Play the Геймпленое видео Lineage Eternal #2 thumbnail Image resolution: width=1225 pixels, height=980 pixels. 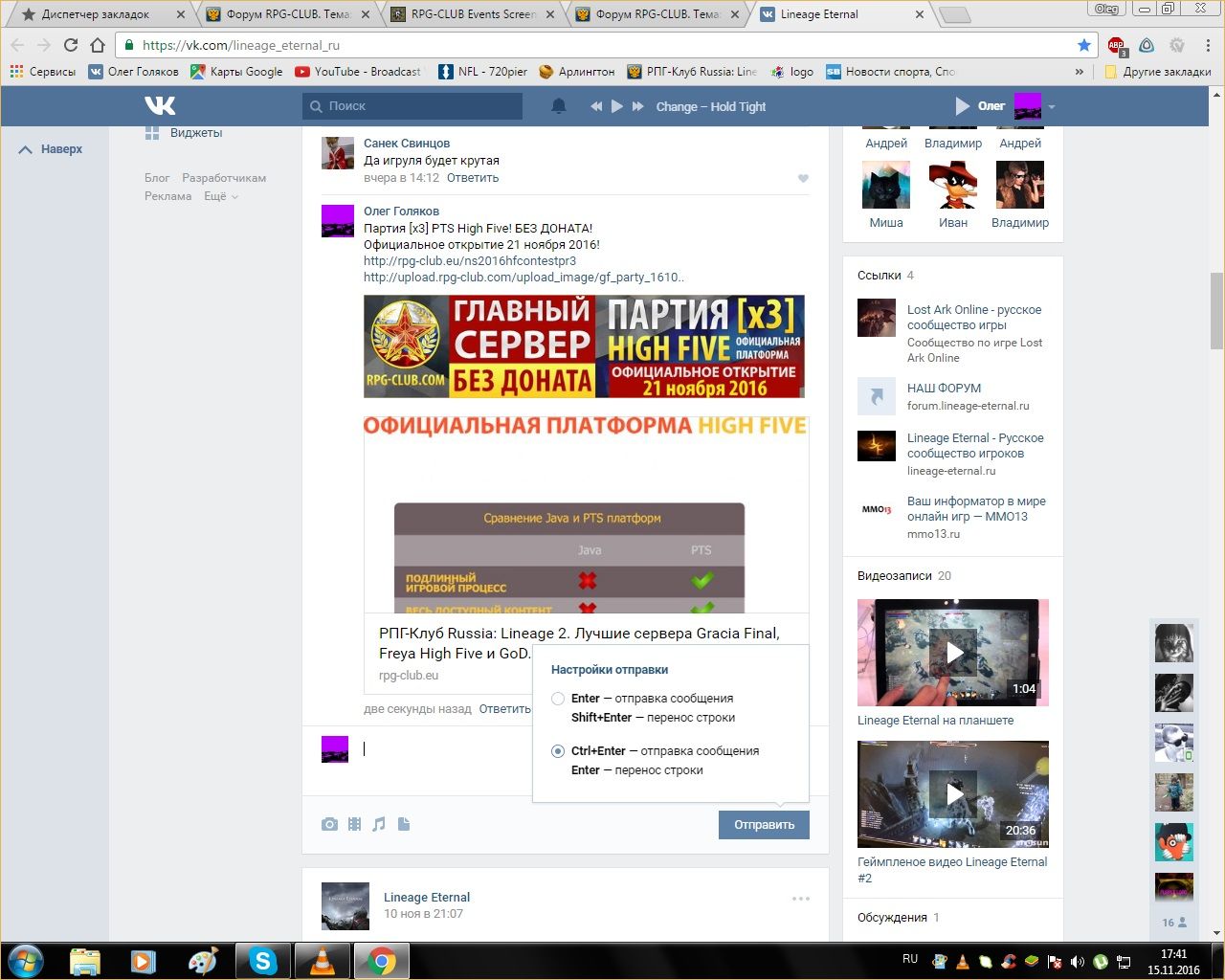pyautogui.click(x=953, y=794)
